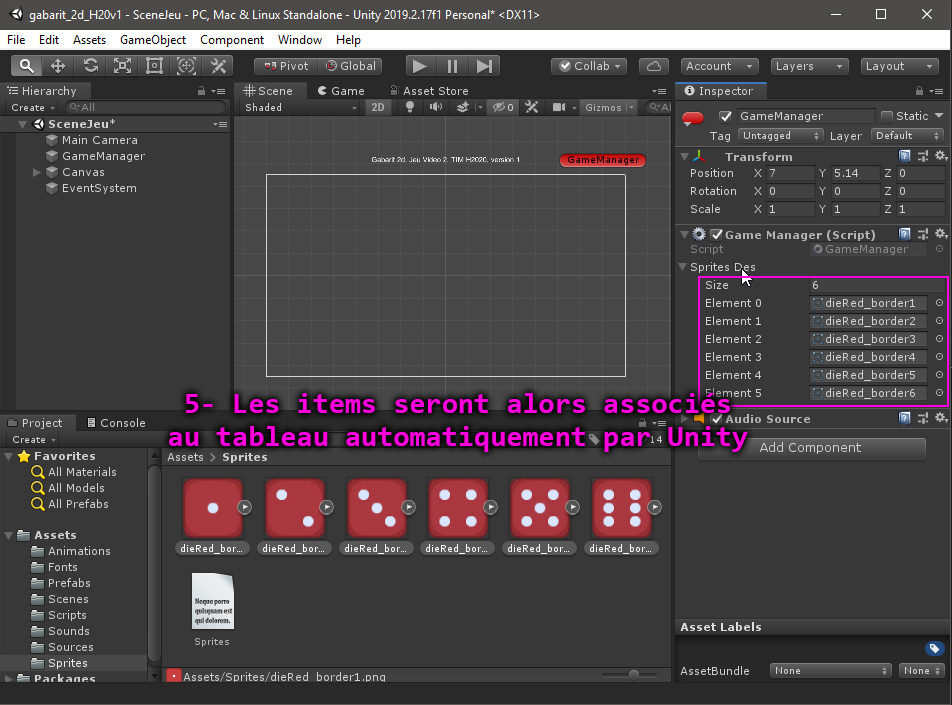Click the cloud services icon
The width and height of the screenshot is (952, 705).
(x=653, y=66)
